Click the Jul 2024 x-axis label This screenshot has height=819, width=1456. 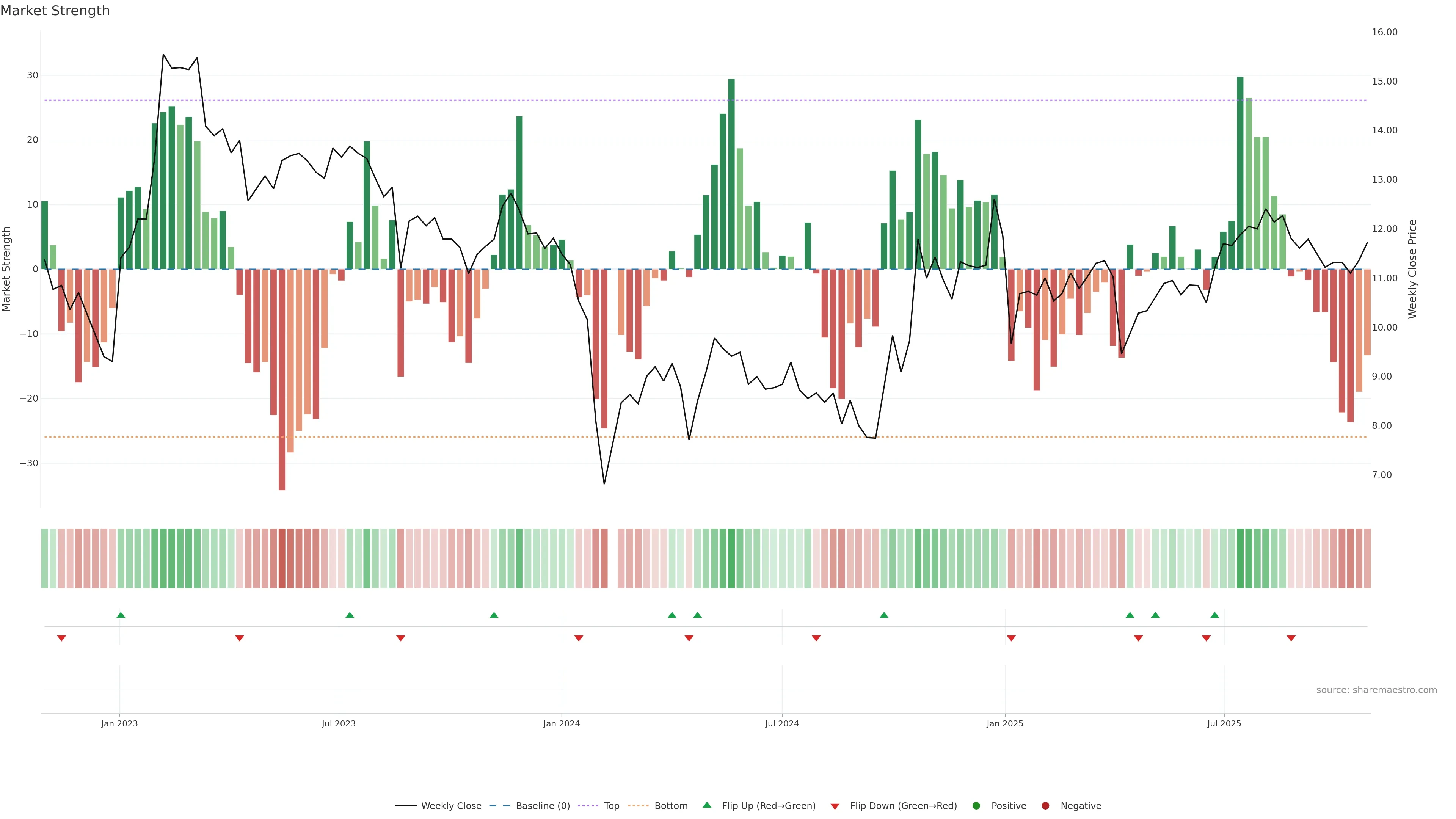[x=782, y=723]
